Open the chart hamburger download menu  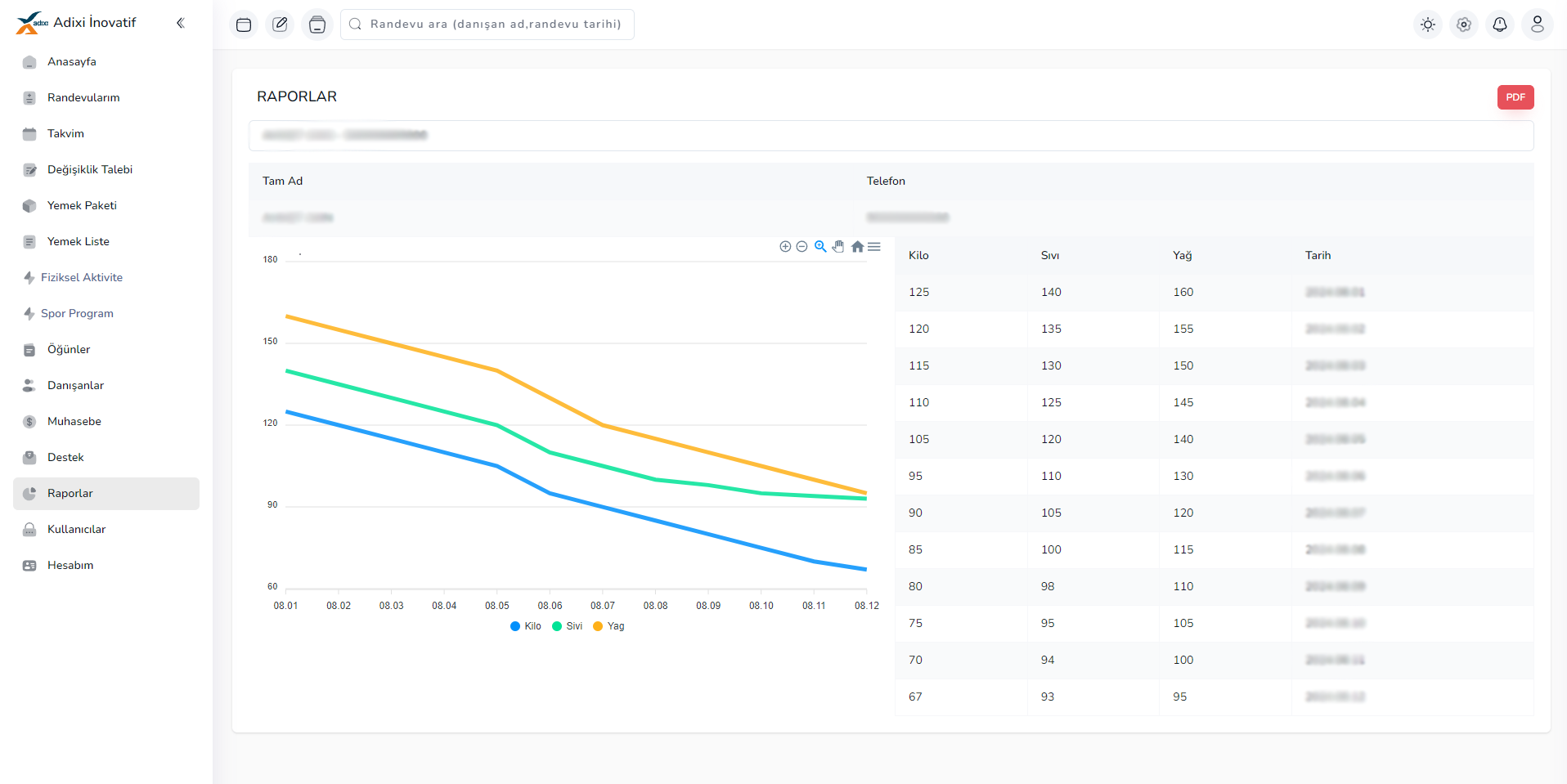pos(874,247)
